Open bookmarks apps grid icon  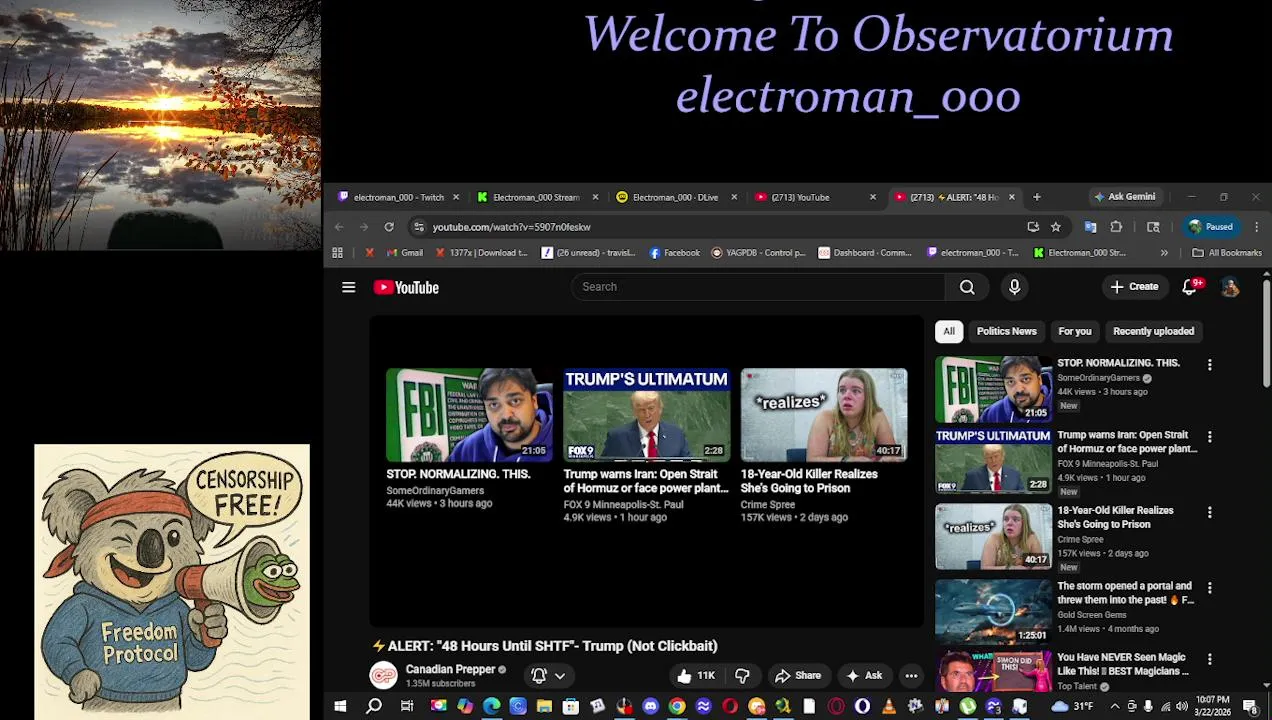[x=338, y=253]
